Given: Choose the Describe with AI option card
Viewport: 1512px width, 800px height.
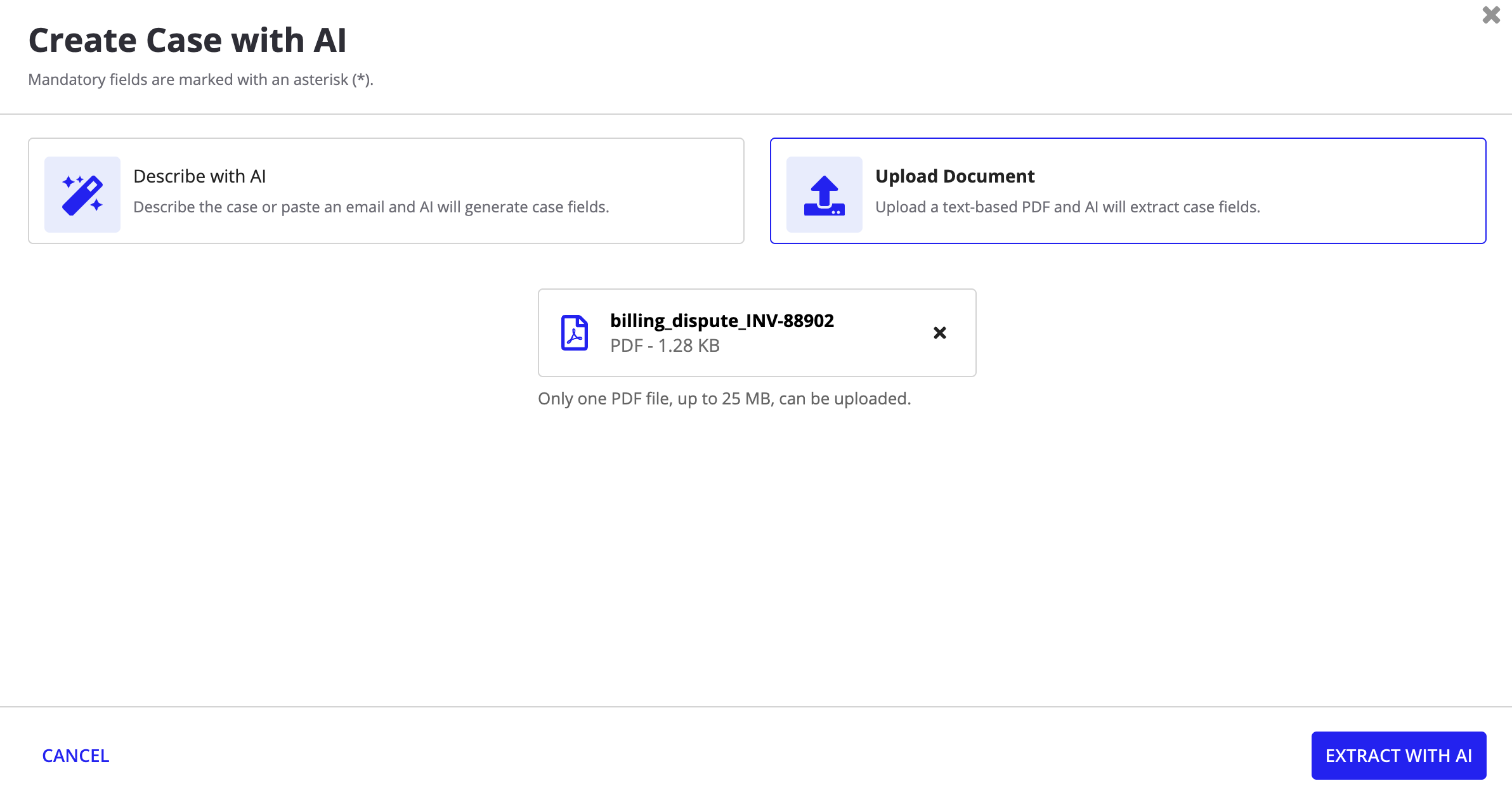Looking at the screenshot, I should (x=386, y=191).
